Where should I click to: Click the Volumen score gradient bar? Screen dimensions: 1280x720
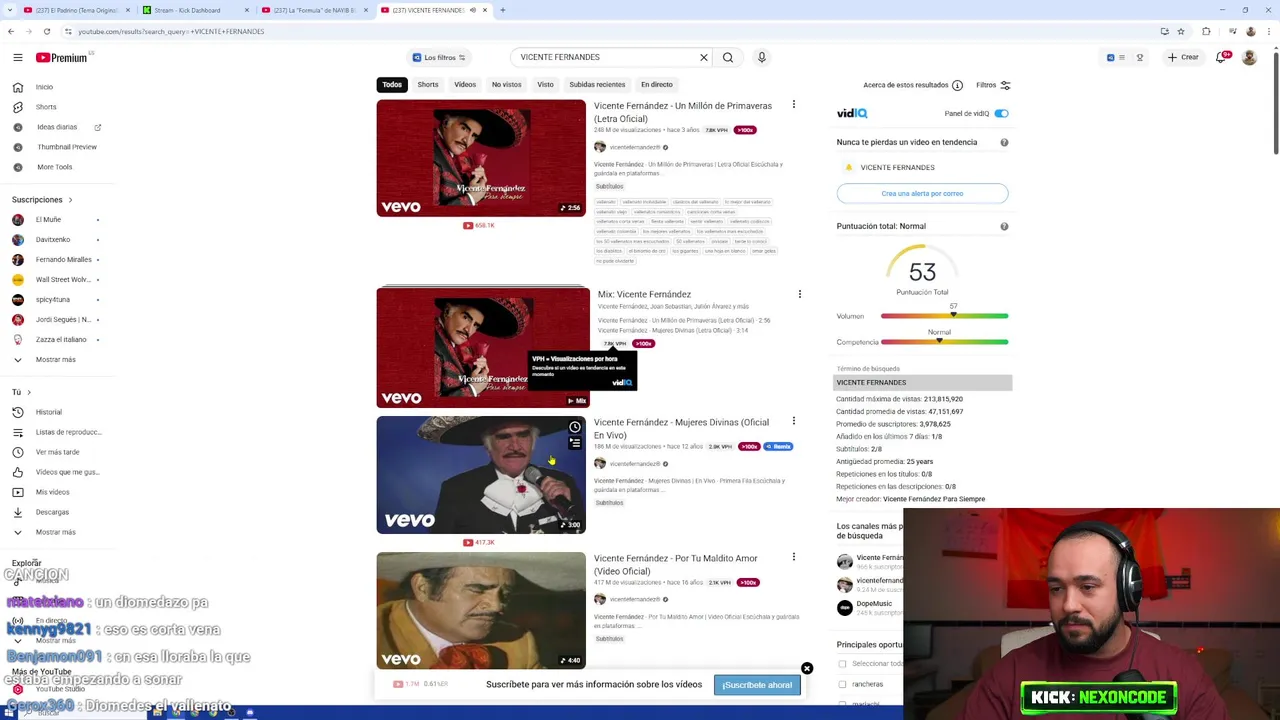tap(944, 316)
